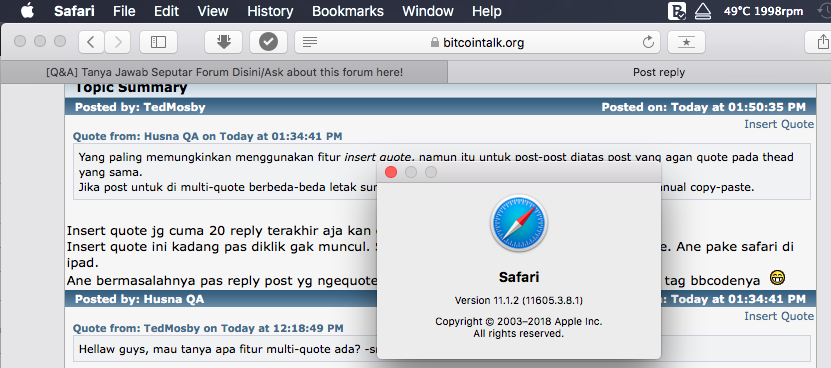The height and width of the screenshot is (368, 831).
Task: Open the Help menu
Action: [x=487, y=11]
